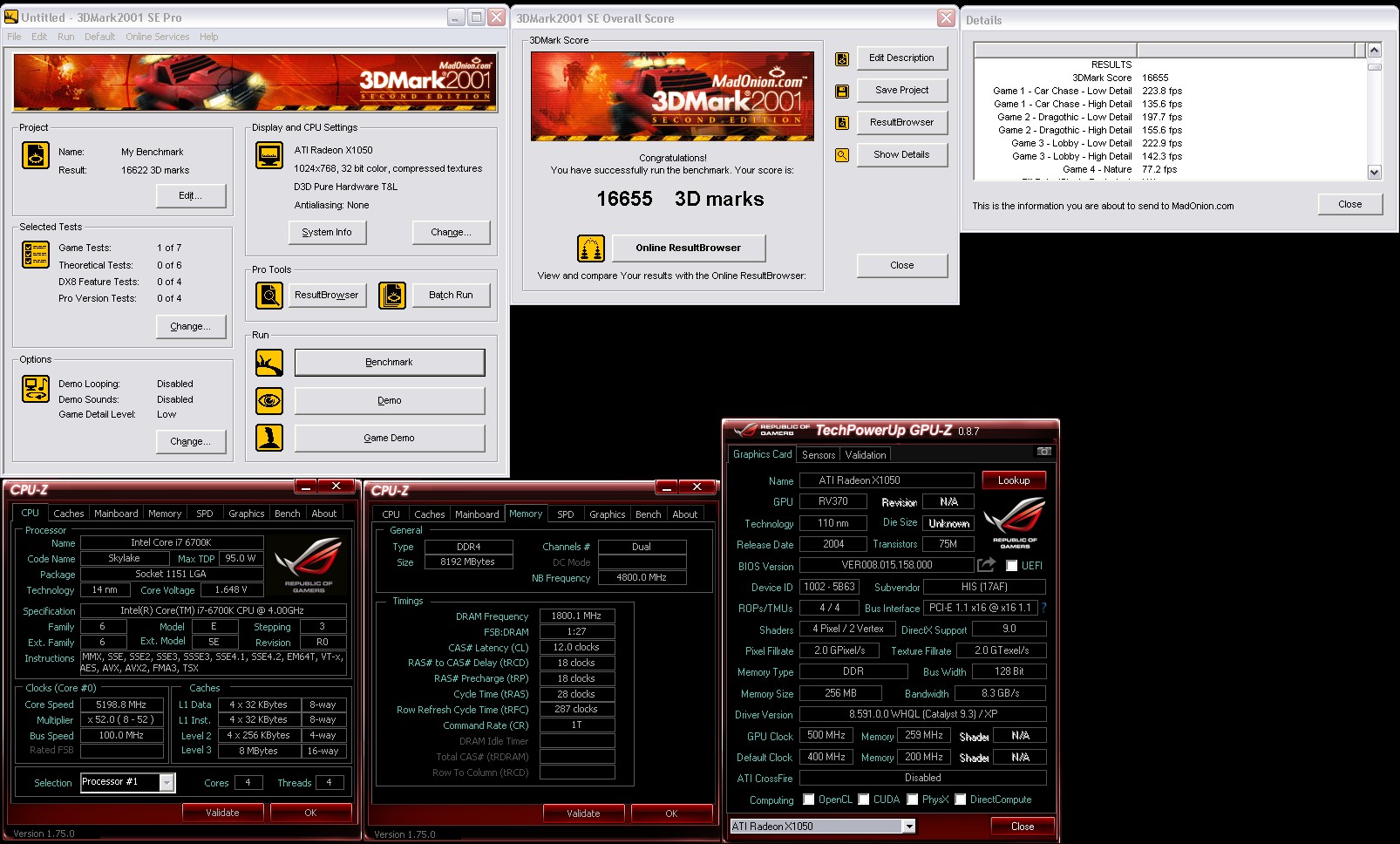Click the Core Speed value 5198.8 MHz
Image resolution: width=1400 pixels, height=844 pixels.
click(121, 704)
